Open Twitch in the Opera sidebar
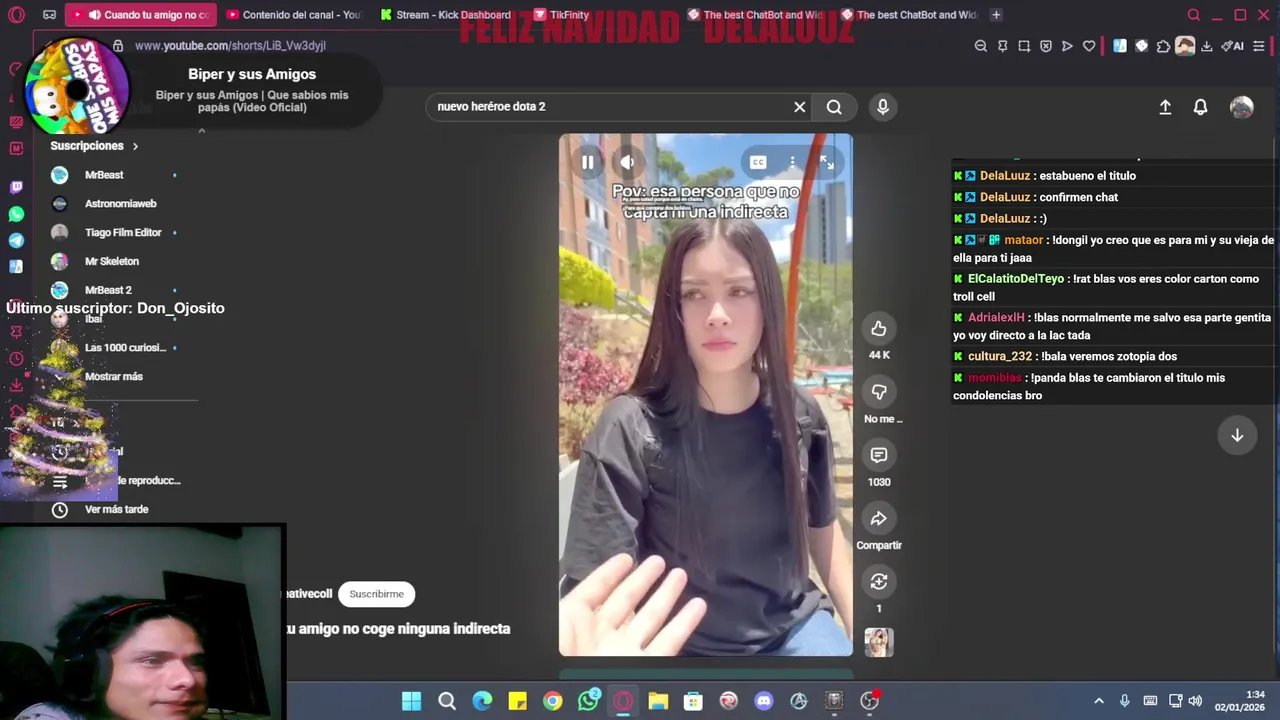The width and height of the screenshot is (1280, 720). pyautogui.click(x=16, y=187)
